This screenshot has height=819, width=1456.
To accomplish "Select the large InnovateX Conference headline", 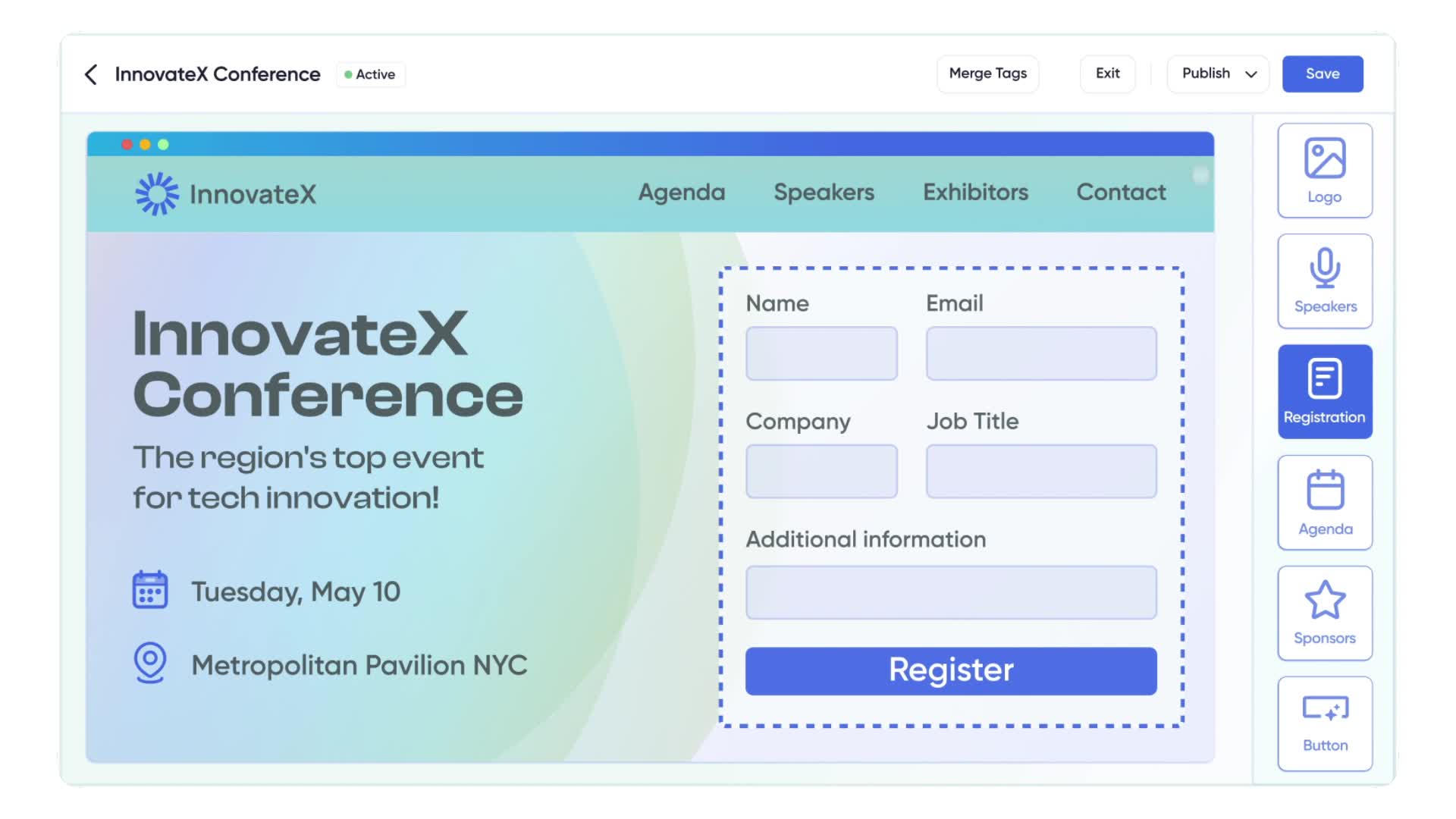I will pos(328,364).
